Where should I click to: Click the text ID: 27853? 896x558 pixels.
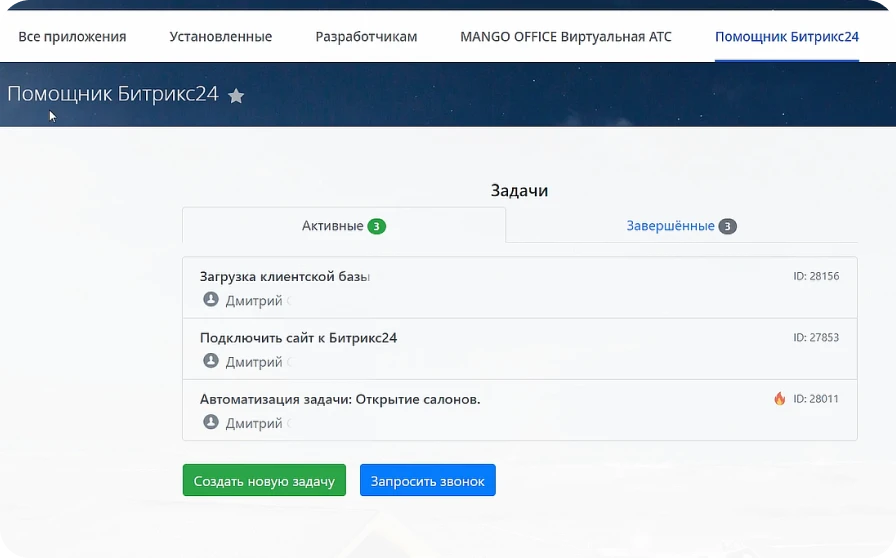pyautogui.click(x=816, y=337)
